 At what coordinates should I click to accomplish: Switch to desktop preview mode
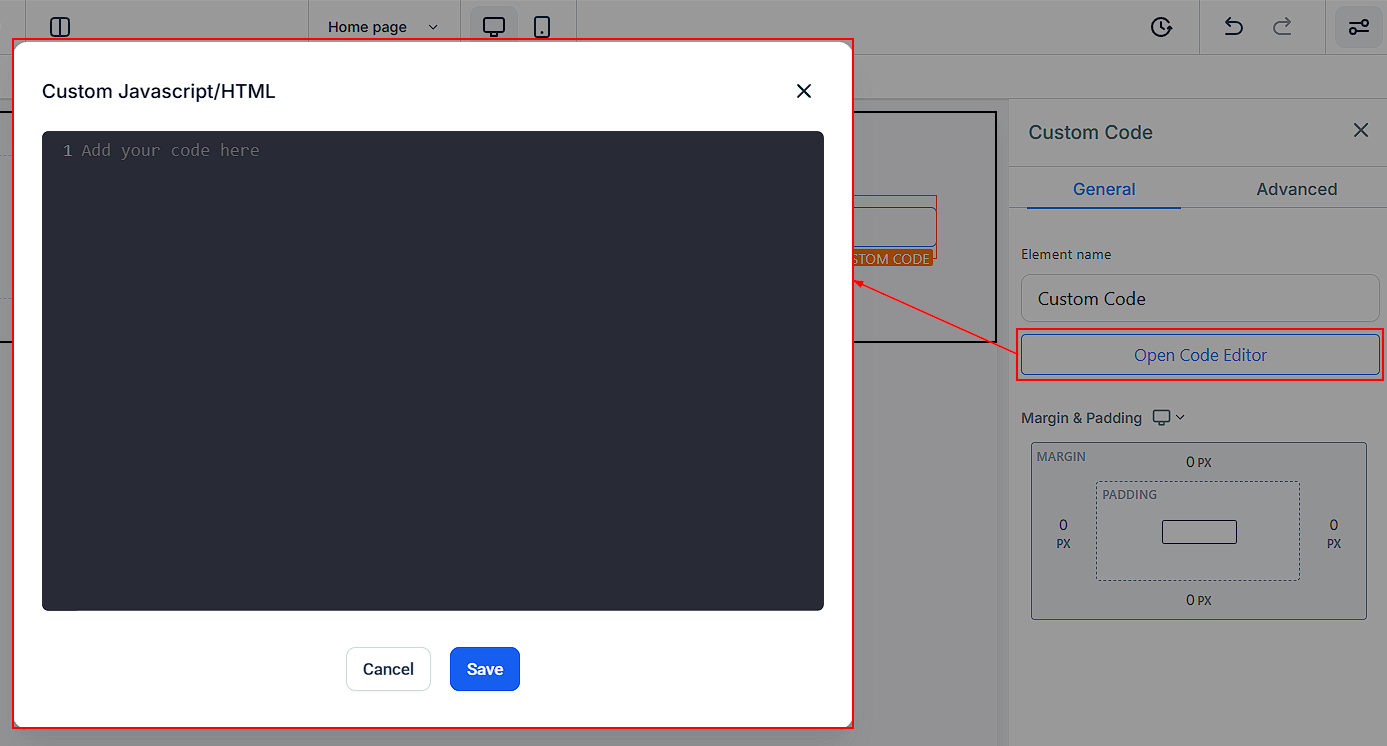click(494, 27)
